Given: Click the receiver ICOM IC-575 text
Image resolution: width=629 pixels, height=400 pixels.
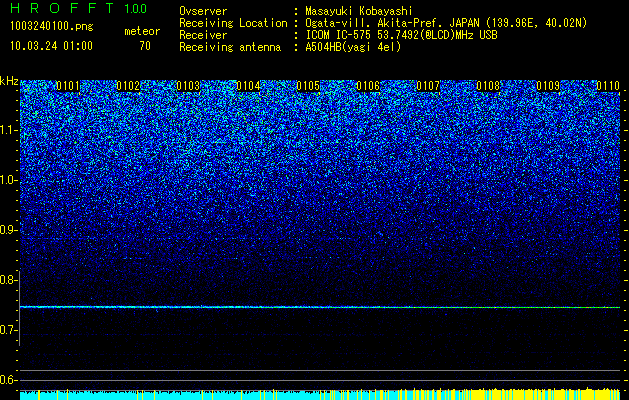Looking at the screenshot, I should [x=342, y=35].
